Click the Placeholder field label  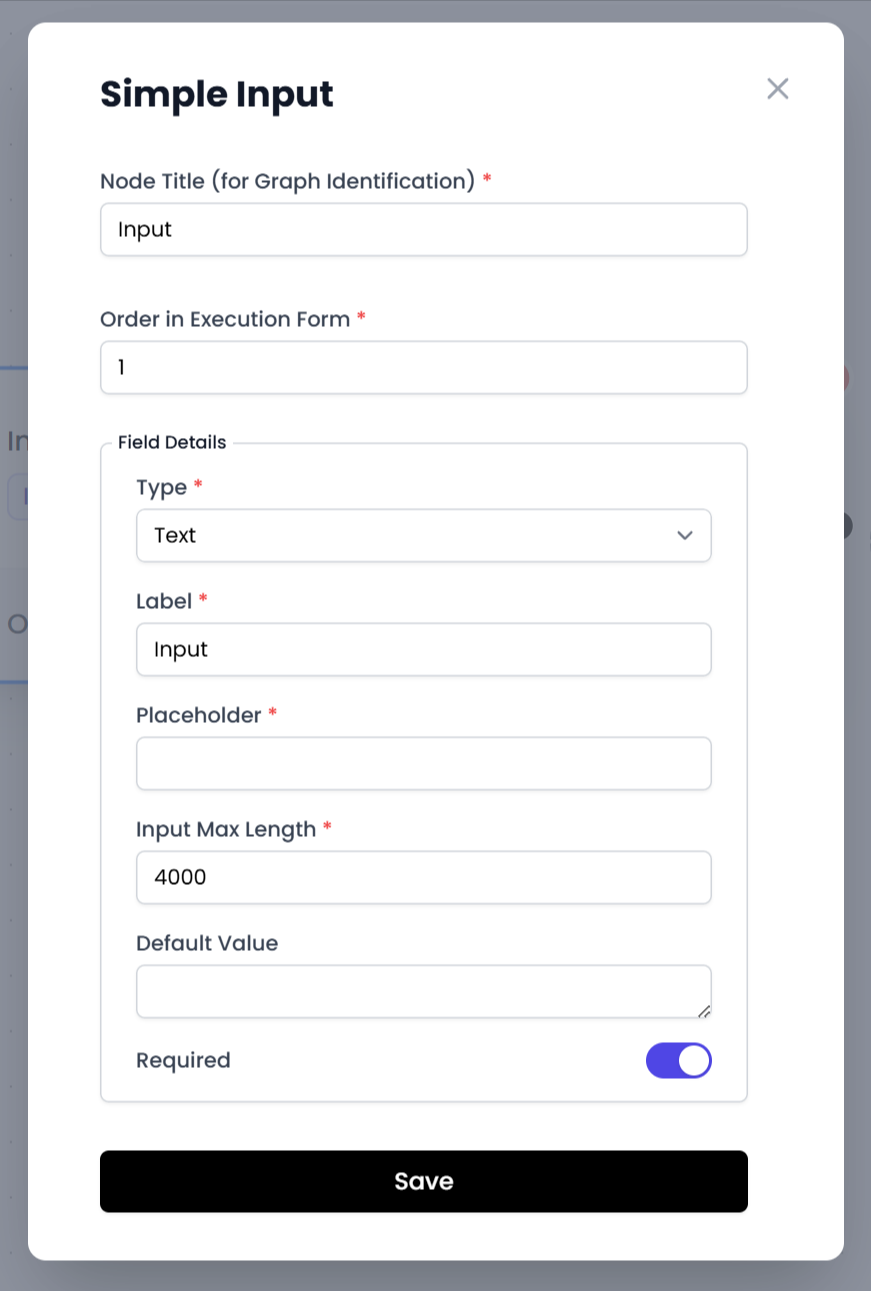tap(198, 716)
